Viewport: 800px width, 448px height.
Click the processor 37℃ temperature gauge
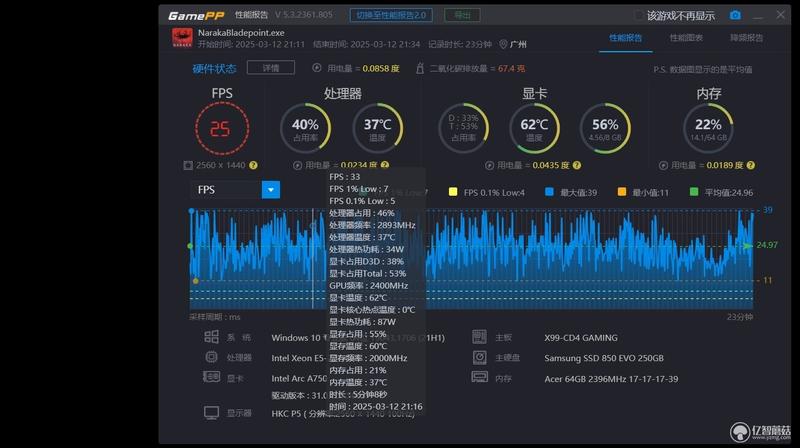tap(378, 129)
